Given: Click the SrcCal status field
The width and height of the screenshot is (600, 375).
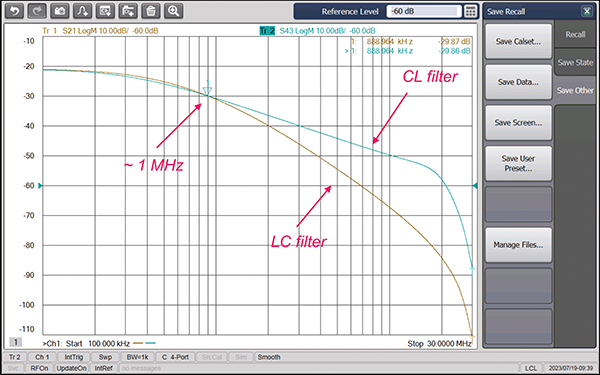Looking at the screenshot, I should click(212, 357).
